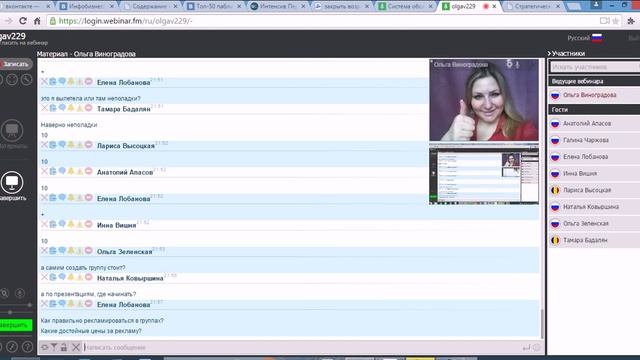Click the warning icon beside Наталья Ковыршина

coord(80,277)
